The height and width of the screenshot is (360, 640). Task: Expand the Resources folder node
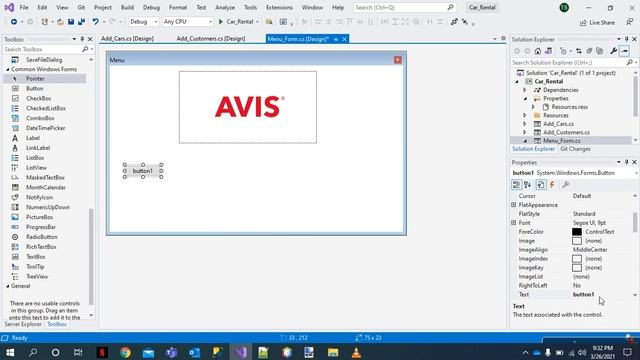pos(525,116)
